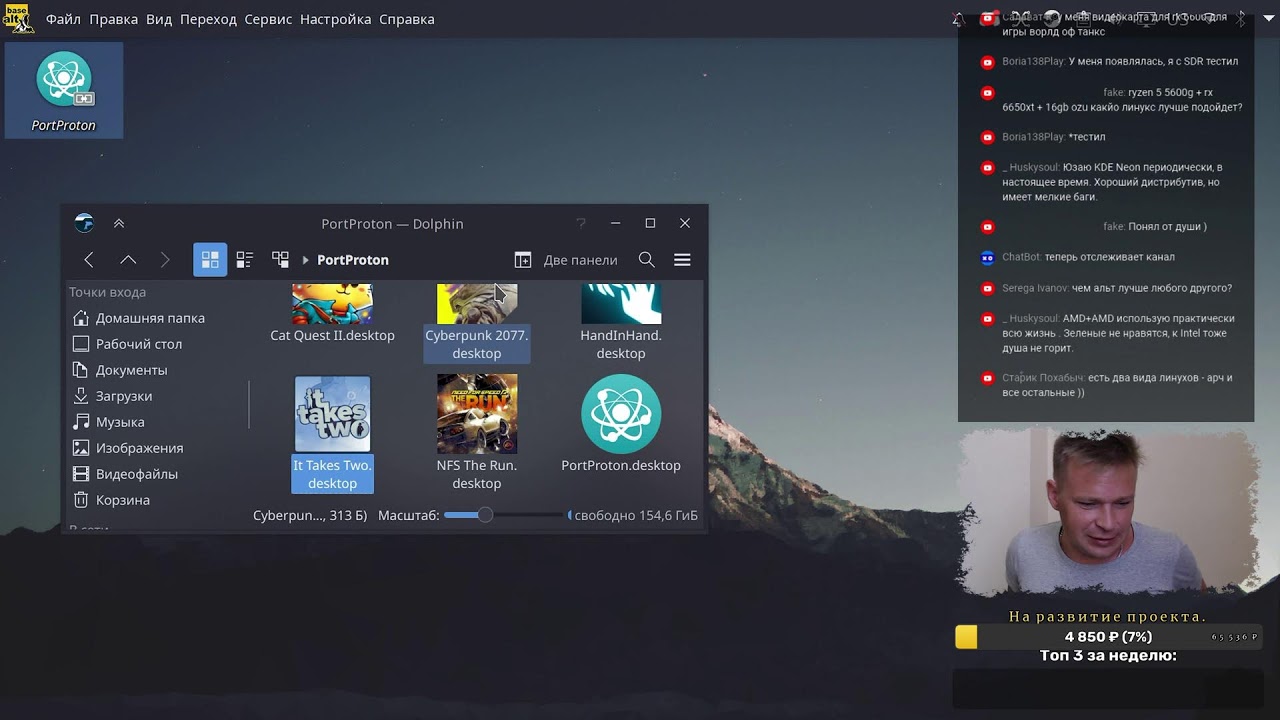Expand the breadcrumb arrow before PortProton

coord(306,260)
